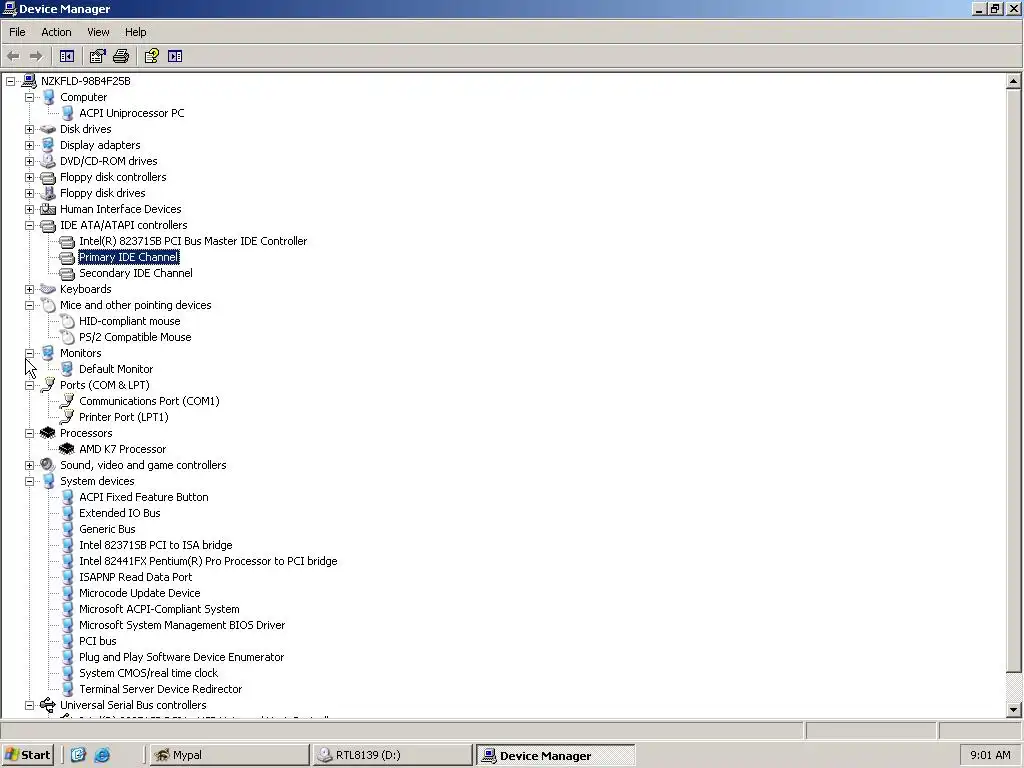Select Intel(R) 82371SB PCI Bus Master IDE Controller
1024x768 pixels.
point(193,241)
